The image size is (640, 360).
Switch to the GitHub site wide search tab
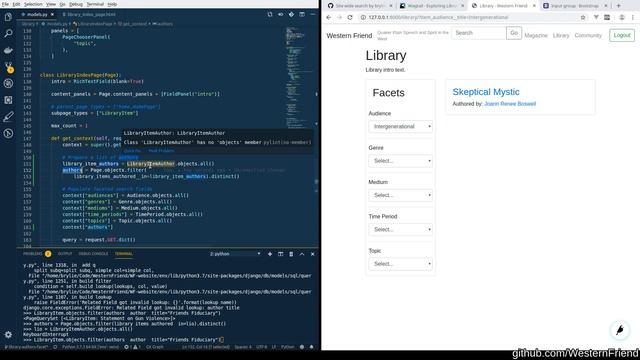click(x=360, y=6)
